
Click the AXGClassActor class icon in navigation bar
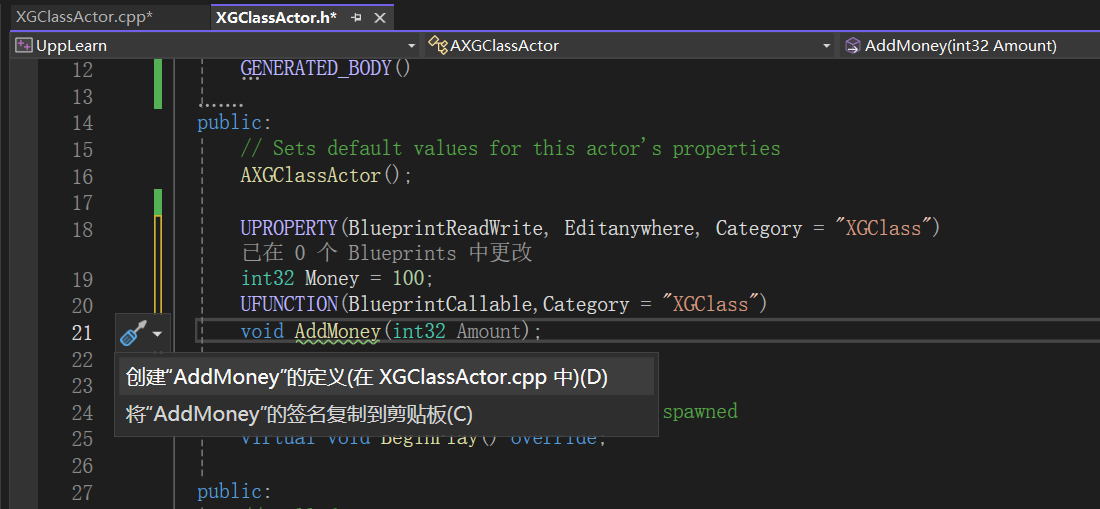click(438, 46)
